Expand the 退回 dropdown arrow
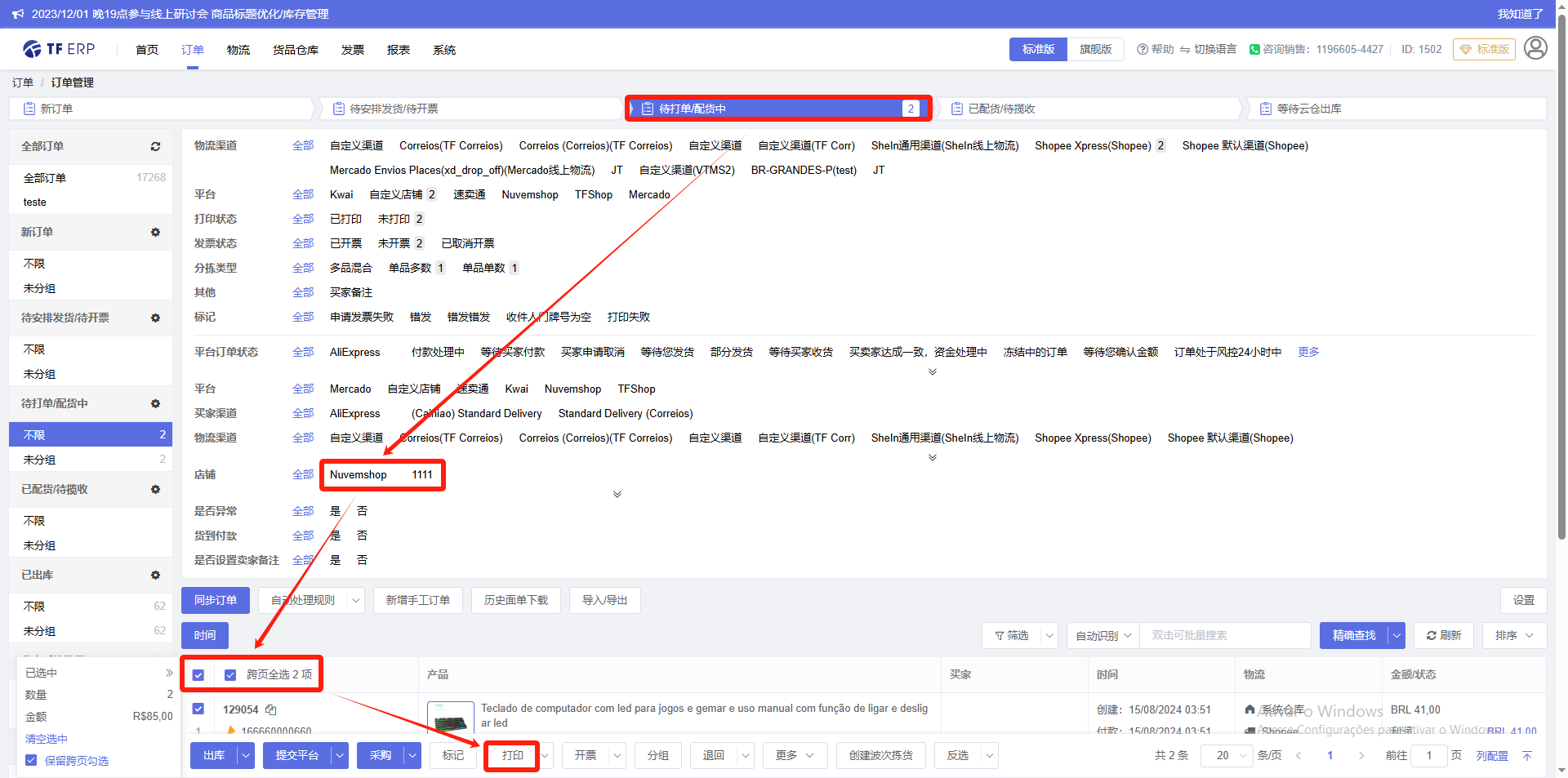The height and width of the screenshot is (778, 1568). [746, 755]
